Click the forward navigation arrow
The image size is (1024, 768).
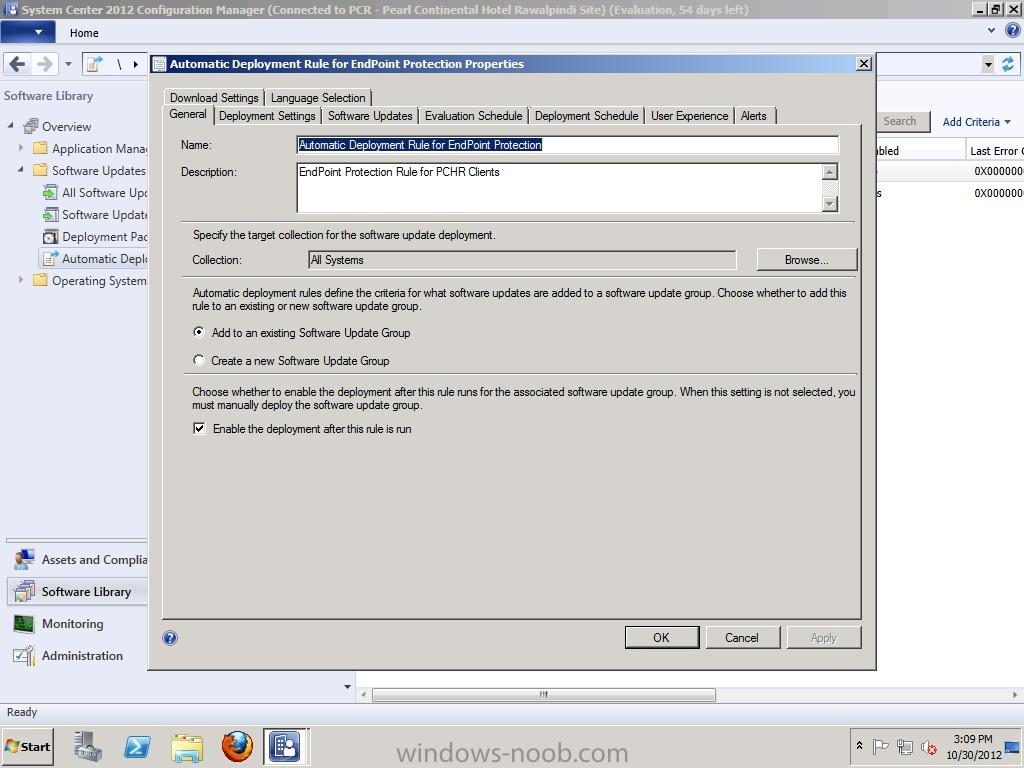[44, 64]
